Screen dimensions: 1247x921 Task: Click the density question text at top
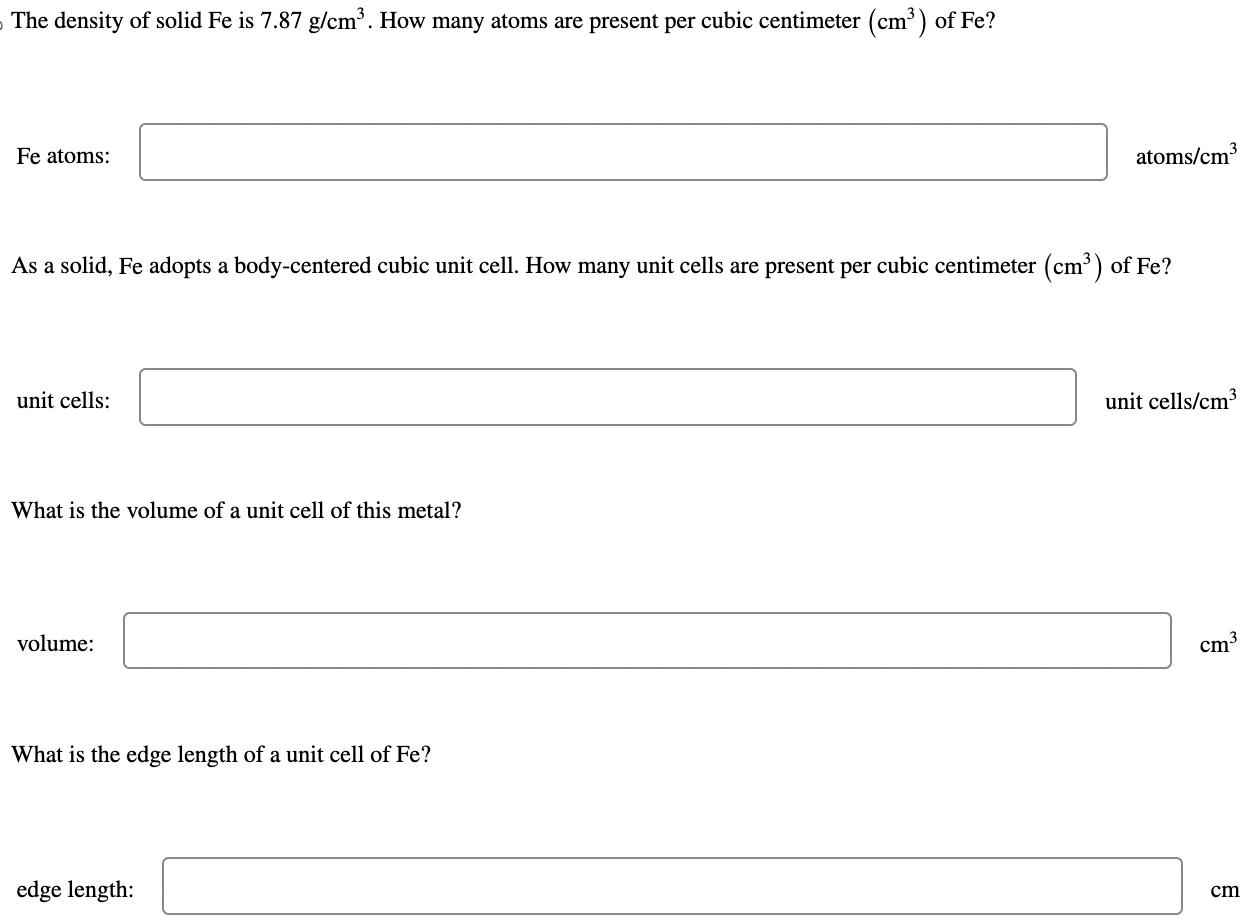click(x=500, y=20)
